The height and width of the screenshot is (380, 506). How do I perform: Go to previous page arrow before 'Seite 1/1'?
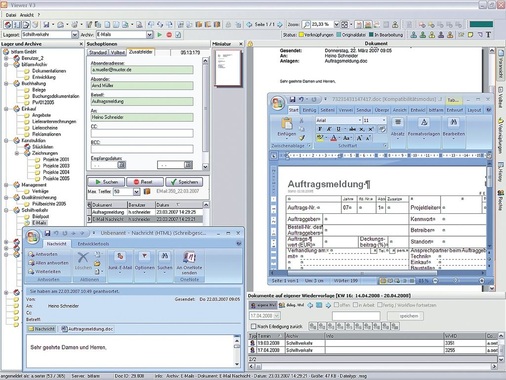249,24
